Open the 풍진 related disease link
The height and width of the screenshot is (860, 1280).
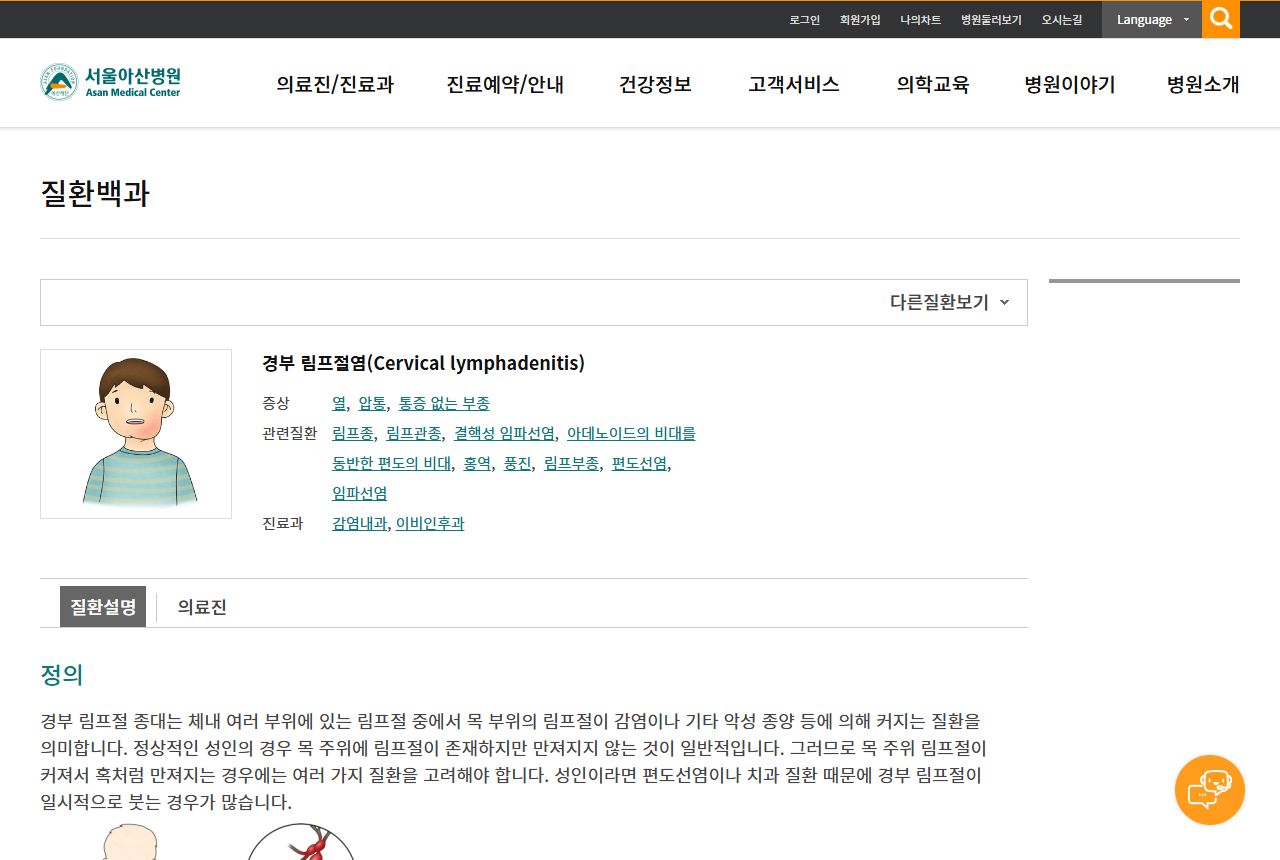tap(517, 463)
